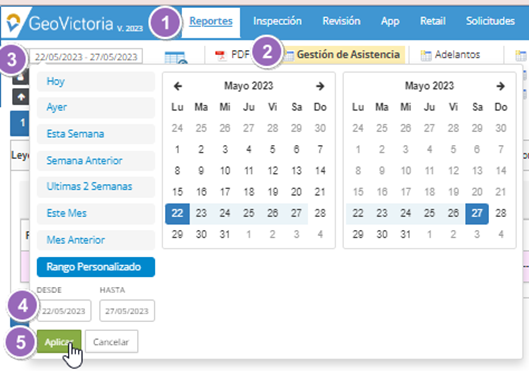Open the Revisión menu tab
The width and height of the screenshot is (529, 371).
coord(341,21)
